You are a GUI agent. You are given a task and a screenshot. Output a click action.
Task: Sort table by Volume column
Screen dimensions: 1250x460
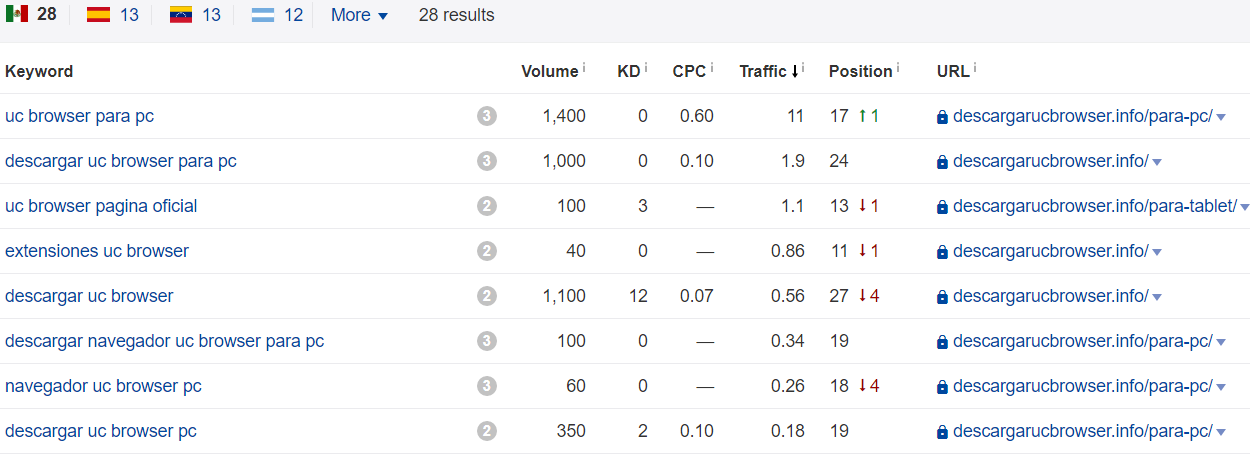tap(550, 71)
